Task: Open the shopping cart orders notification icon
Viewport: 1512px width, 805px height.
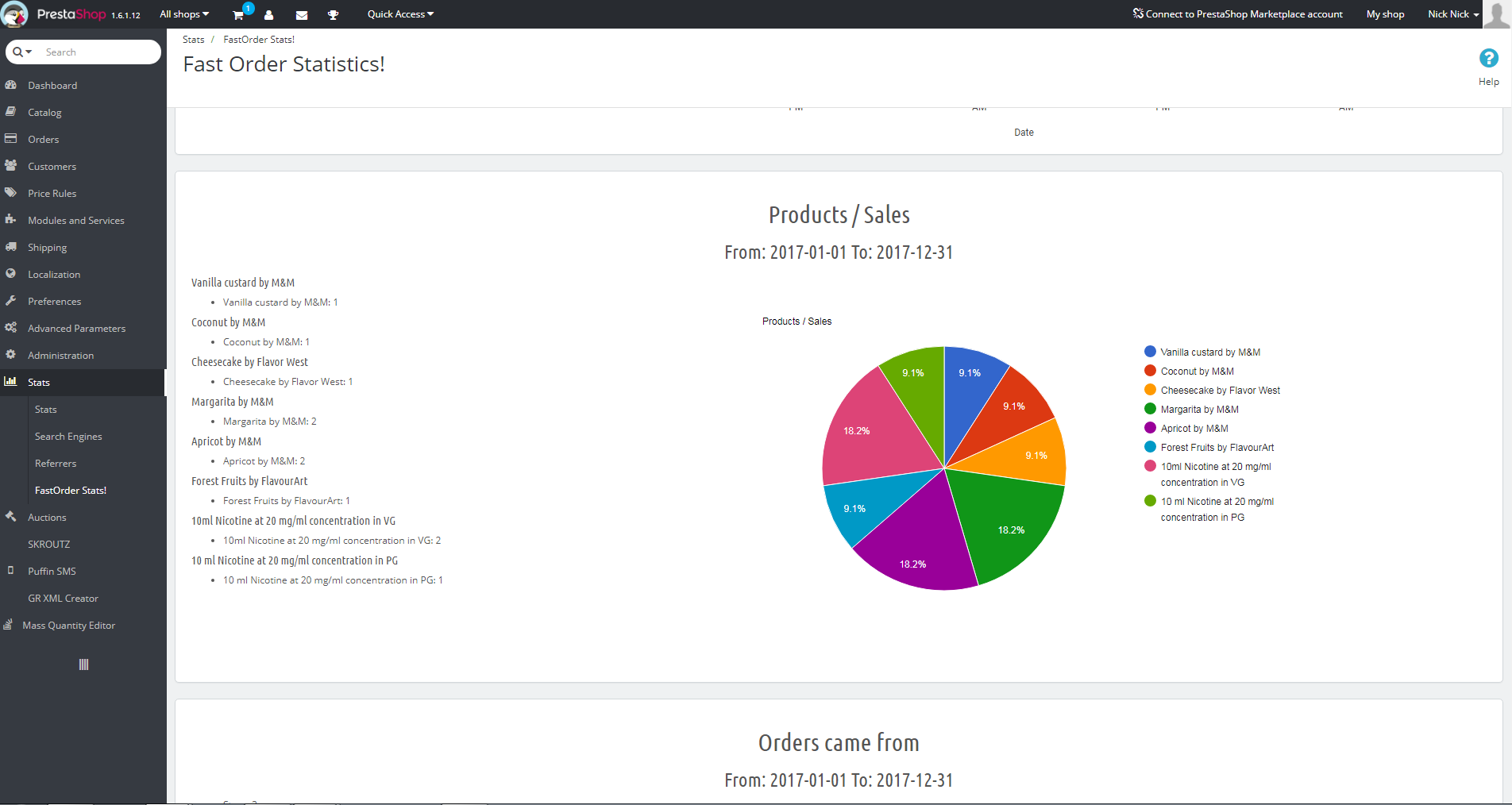Action: (238, 14)
